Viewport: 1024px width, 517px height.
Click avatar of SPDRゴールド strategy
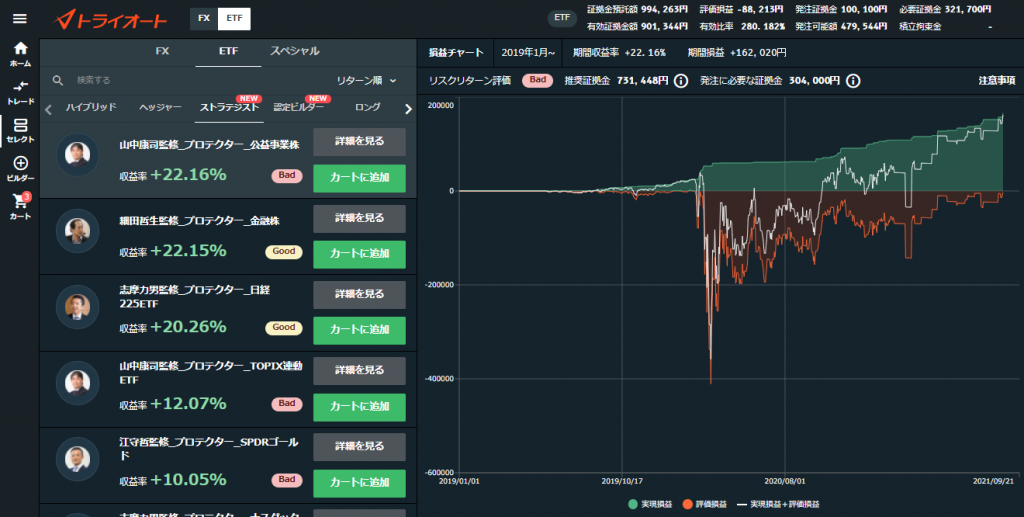tap(77, 459)
